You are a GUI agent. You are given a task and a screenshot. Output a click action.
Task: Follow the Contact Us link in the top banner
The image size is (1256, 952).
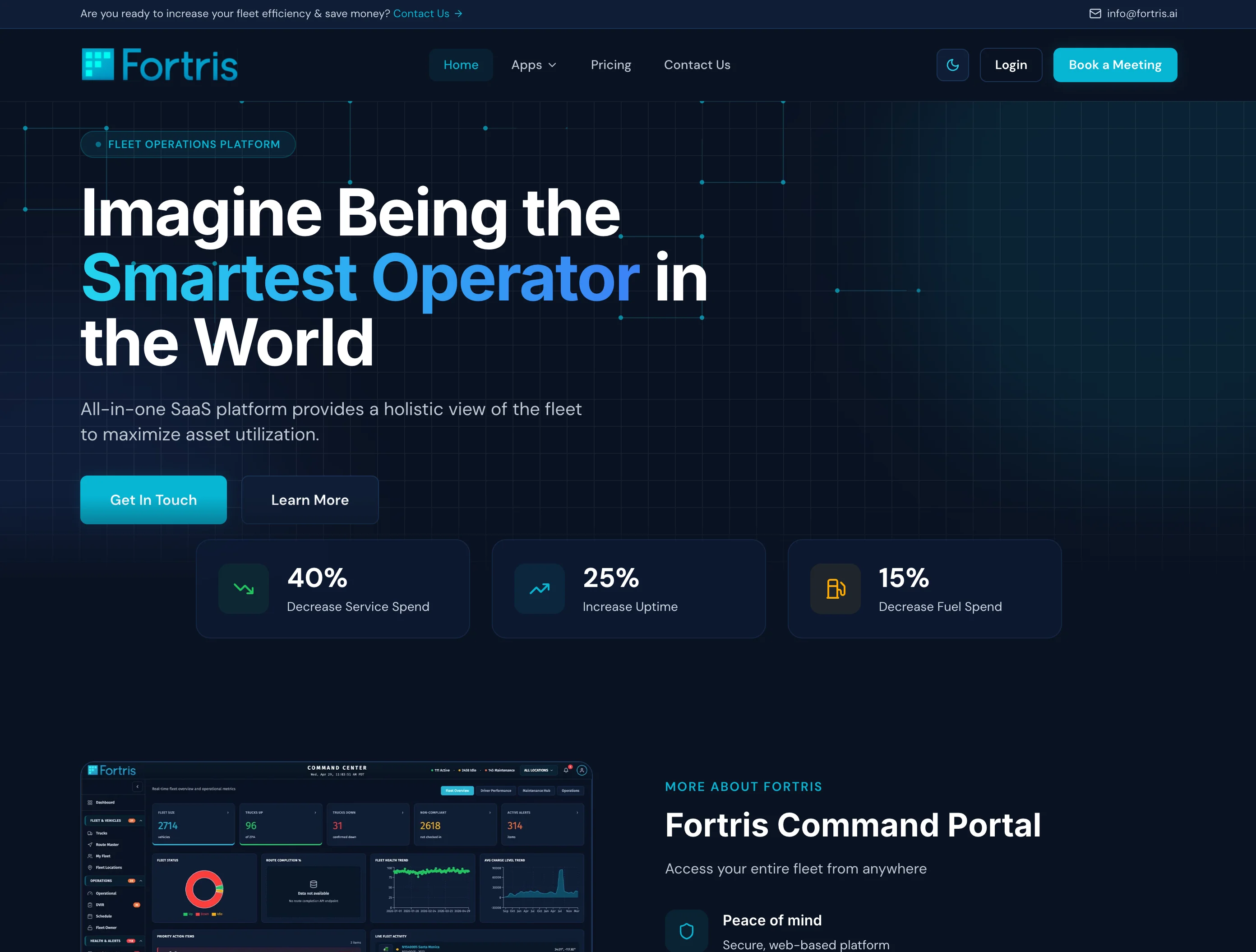point(421,14)
